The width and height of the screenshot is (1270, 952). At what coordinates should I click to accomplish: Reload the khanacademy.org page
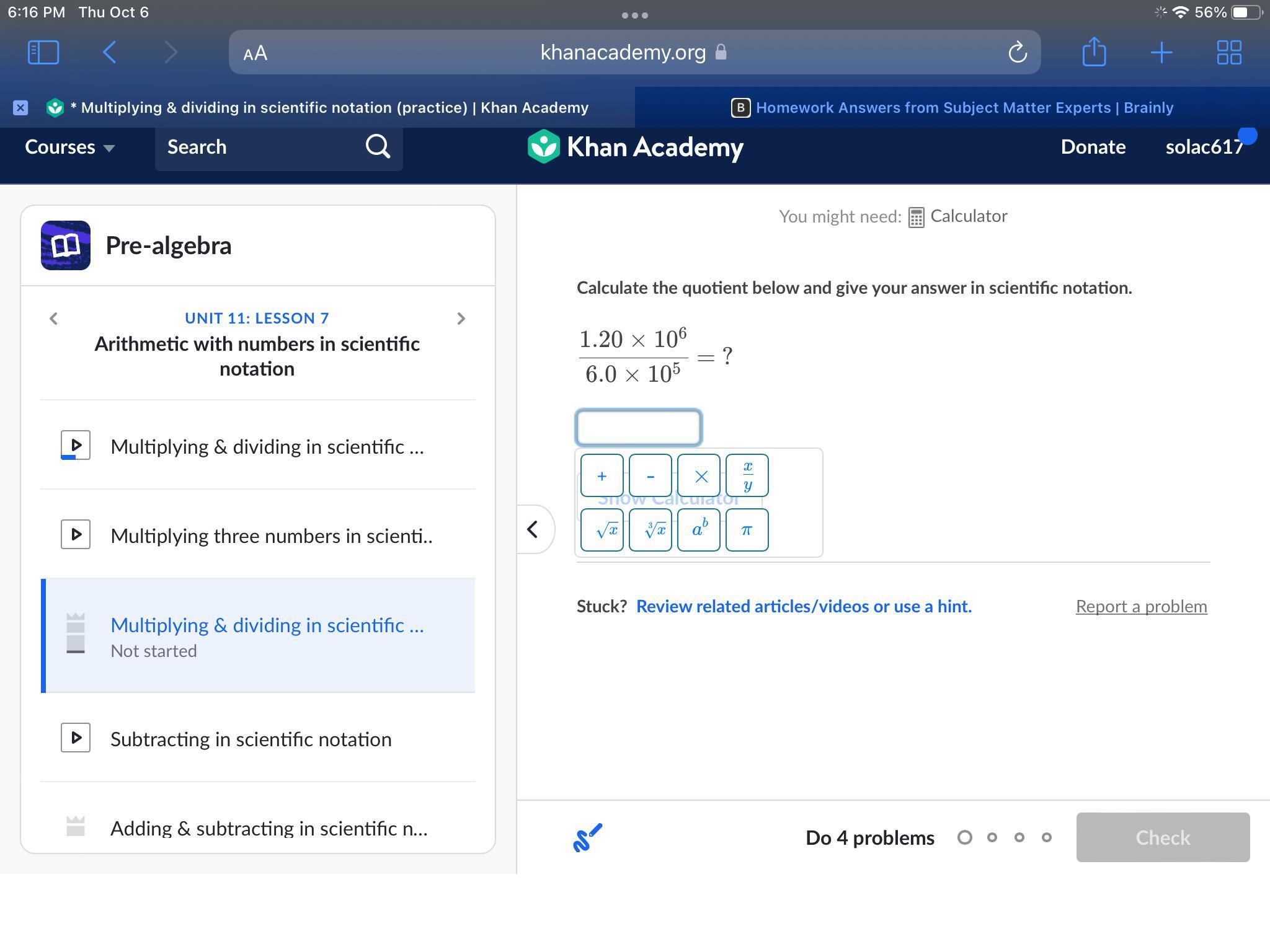click(x=1017, y=53)
